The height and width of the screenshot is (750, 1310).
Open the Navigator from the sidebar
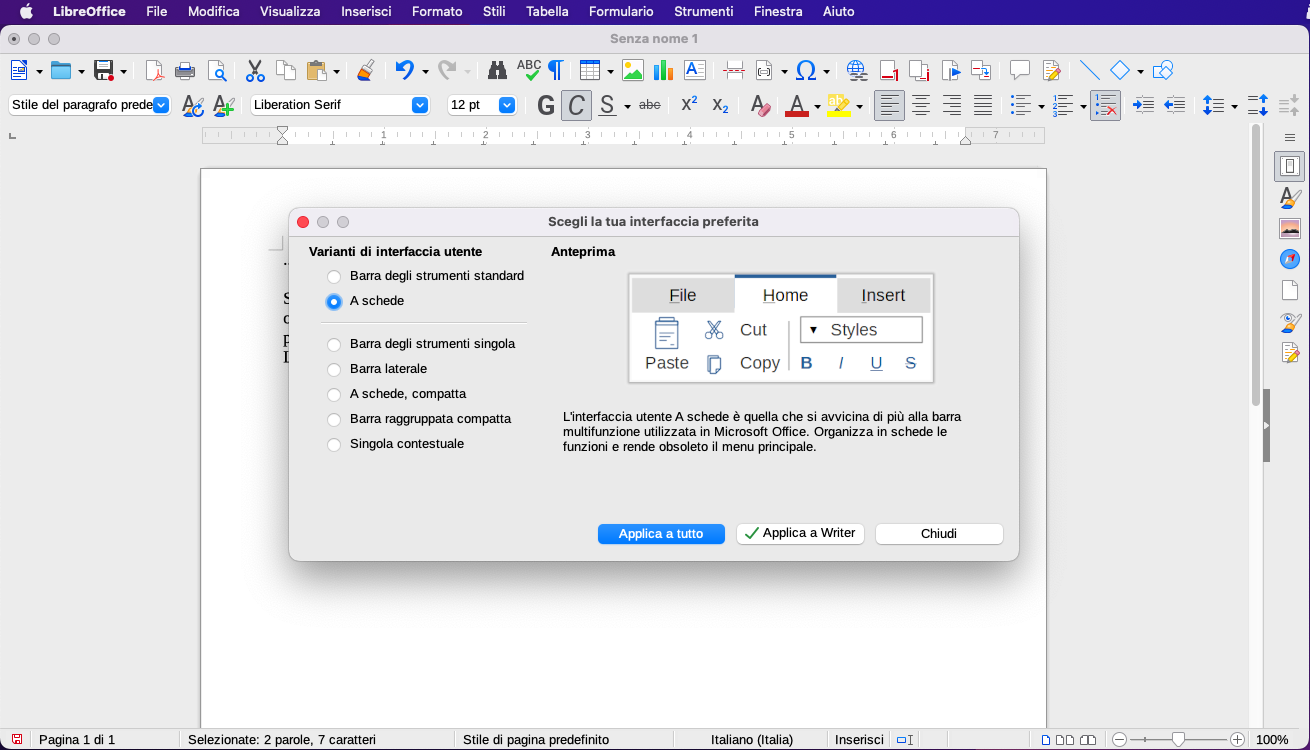1290,259
